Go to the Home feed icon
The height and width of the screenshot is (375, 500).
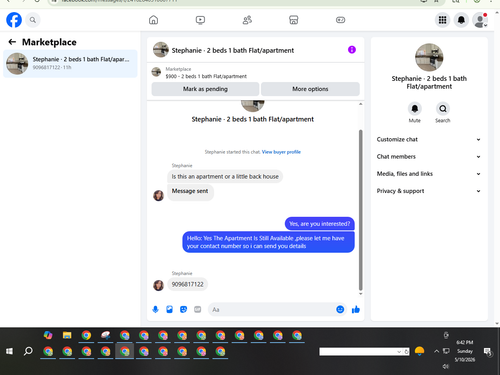pos(153,20)
